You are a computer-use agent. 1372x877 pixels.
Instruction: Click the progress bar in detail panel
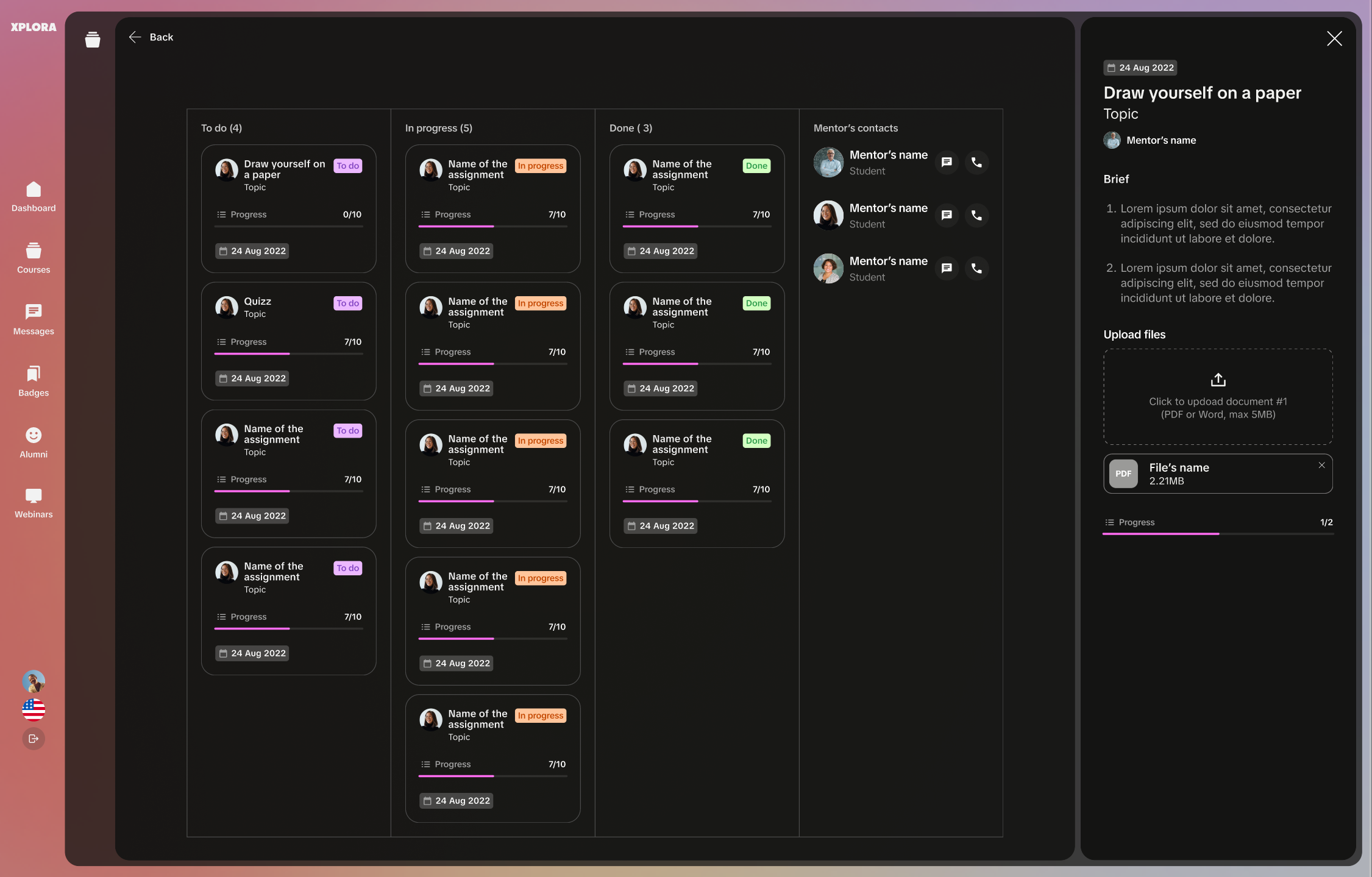click(x=1218, y=534)
